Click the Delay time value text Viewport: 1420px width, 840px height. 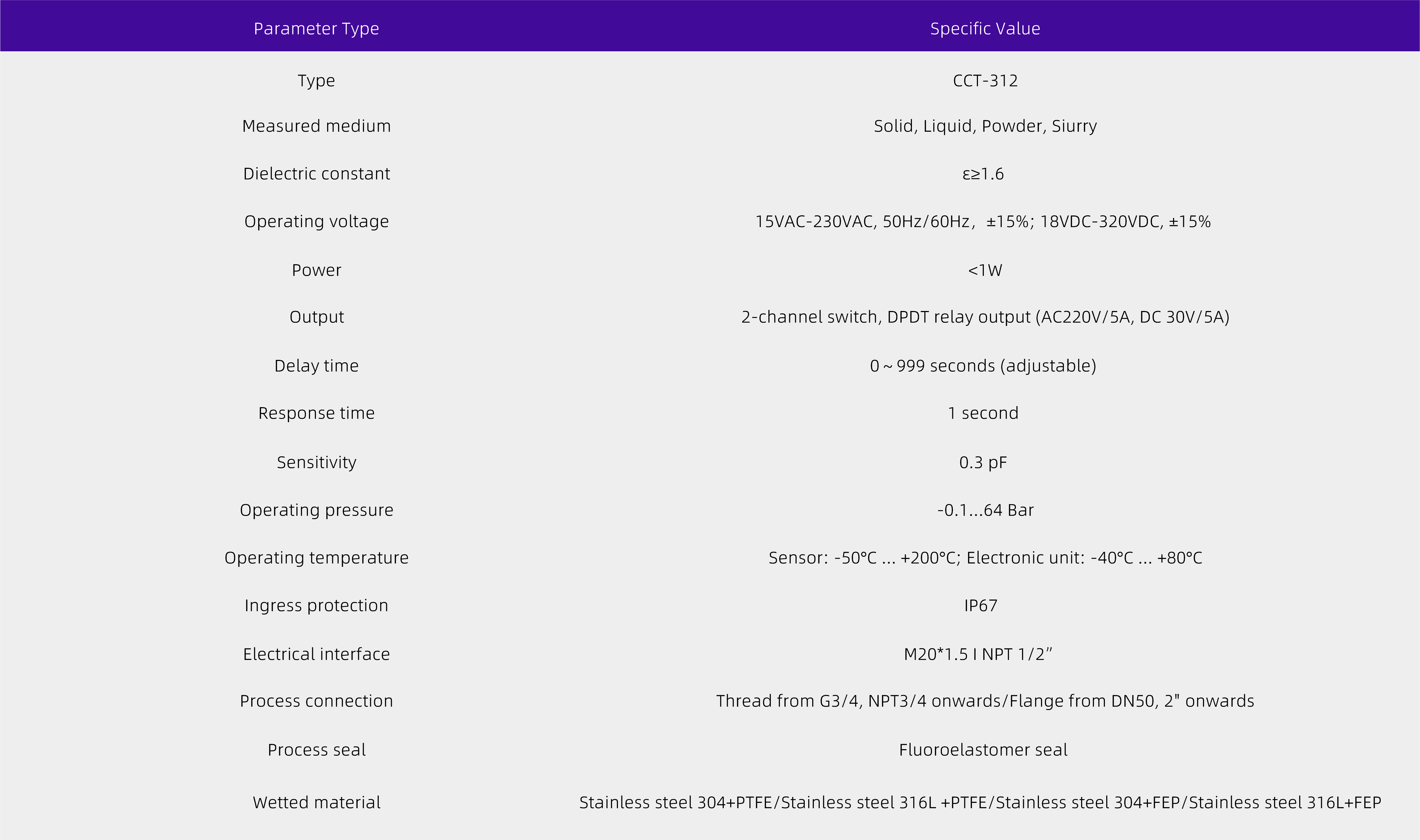coord(983,366)
